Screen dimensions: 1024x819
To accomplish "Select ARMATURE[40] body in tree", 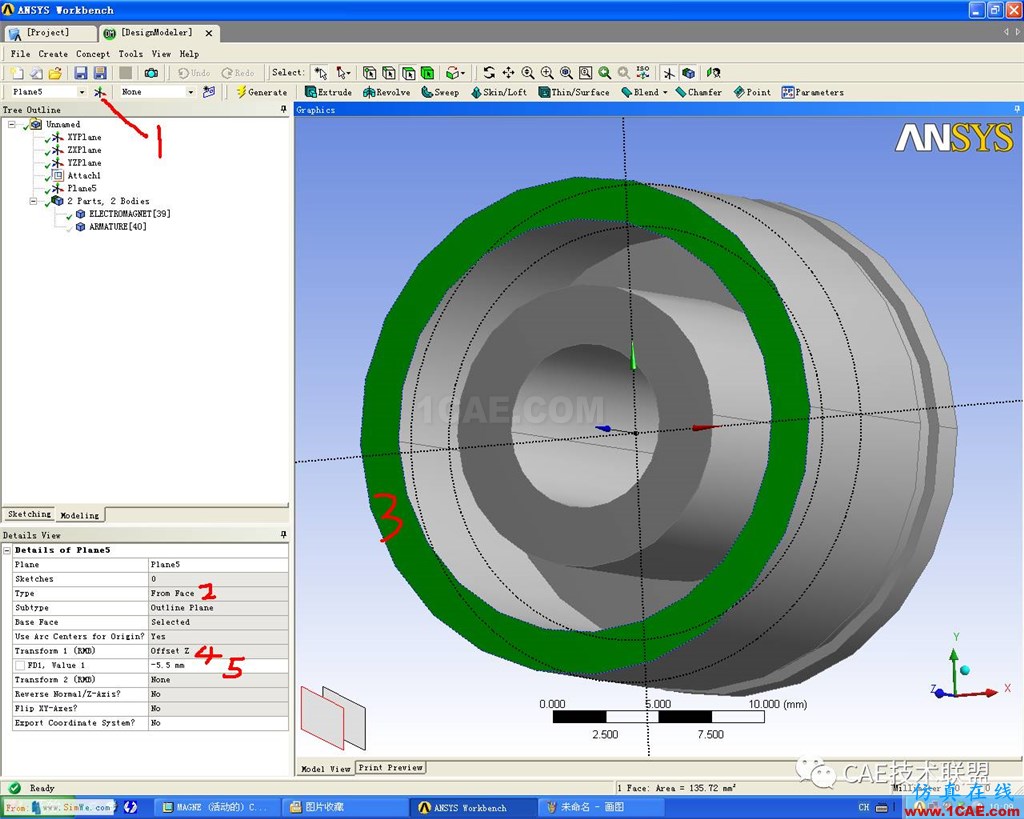I will pyautogui.click(x=118, y=227).
